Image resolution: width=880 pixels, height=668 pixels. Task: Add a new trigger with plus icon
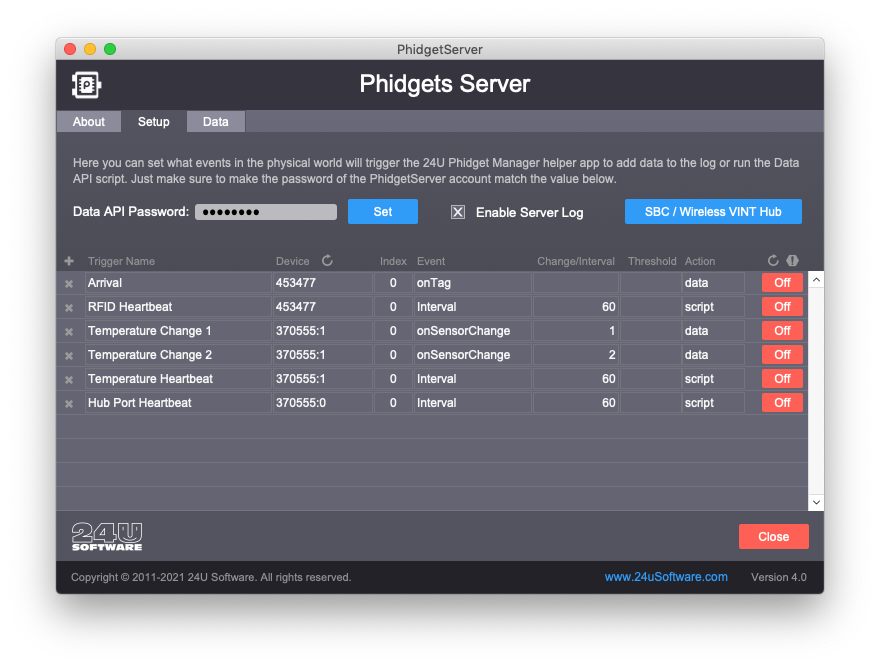(69, 261)
